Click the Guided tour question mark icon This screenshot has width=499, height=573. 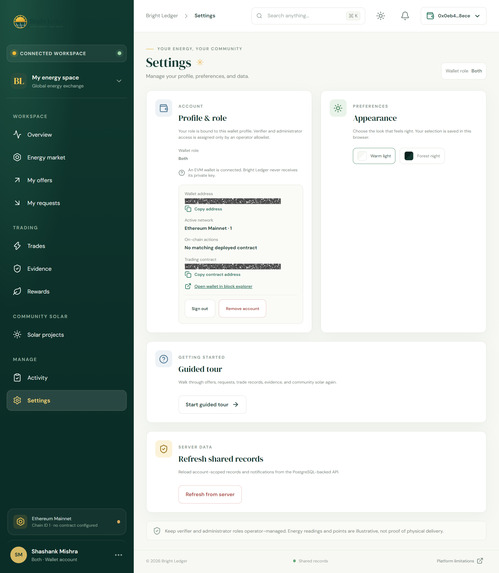(164, 359)
